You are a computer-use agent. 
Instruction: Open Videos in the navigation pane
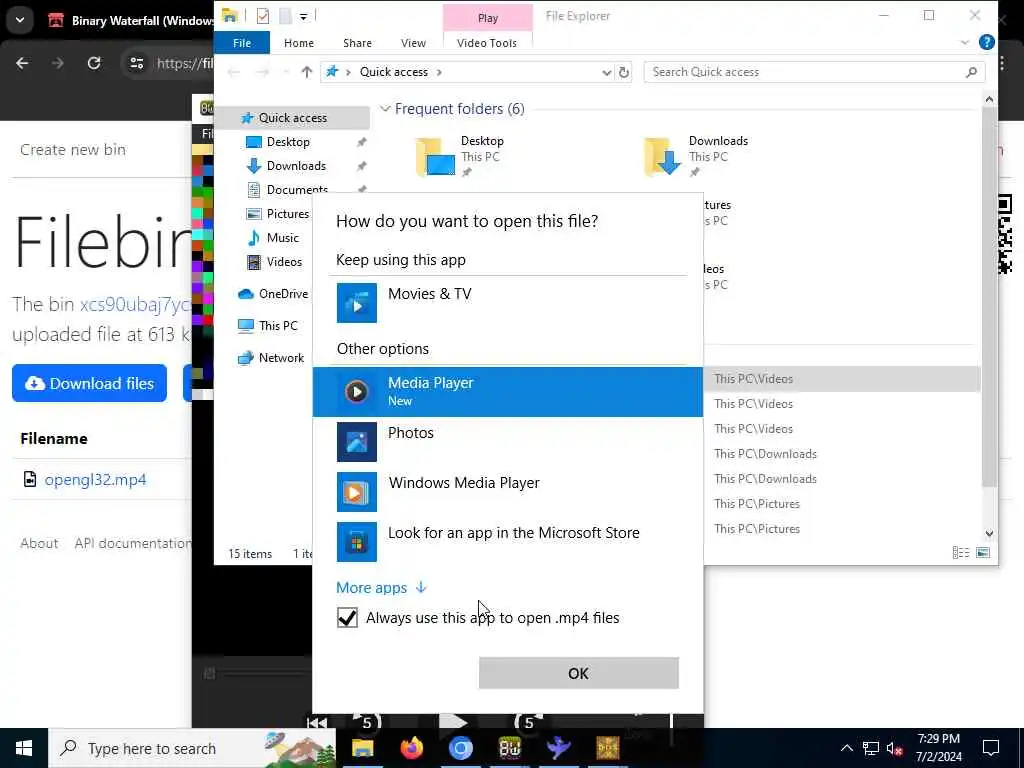284,262
